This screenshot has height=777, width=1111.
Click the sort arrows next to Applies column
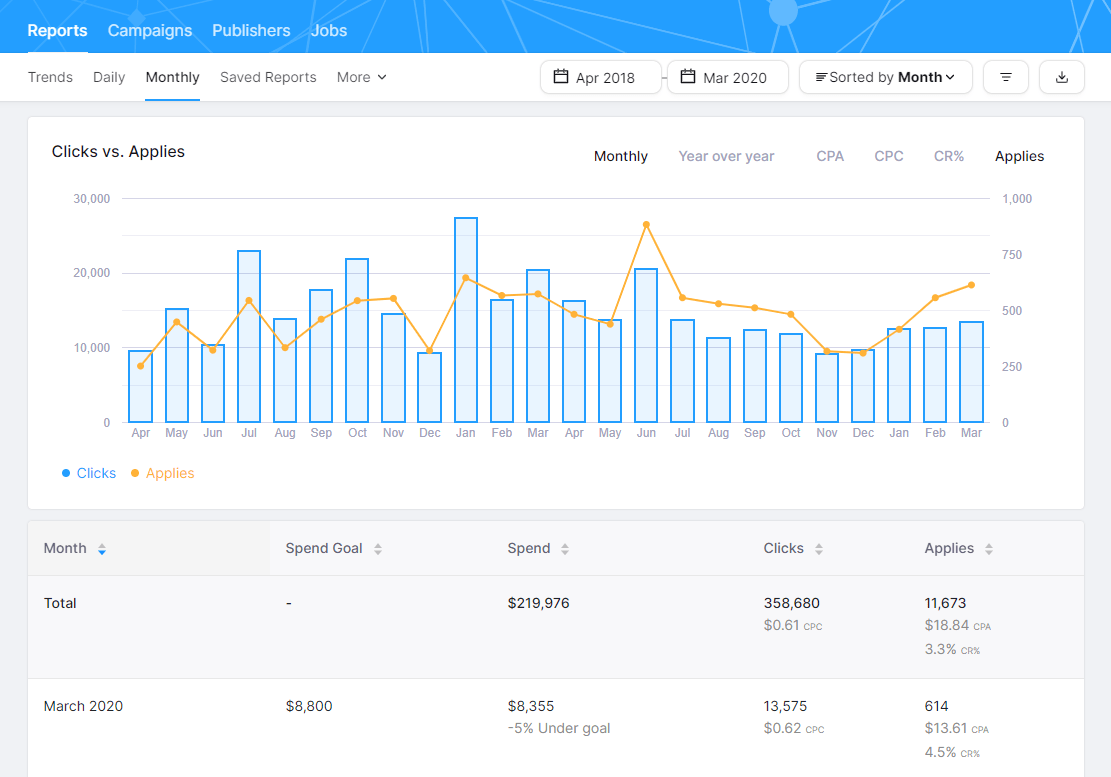[x=988, y=548]
